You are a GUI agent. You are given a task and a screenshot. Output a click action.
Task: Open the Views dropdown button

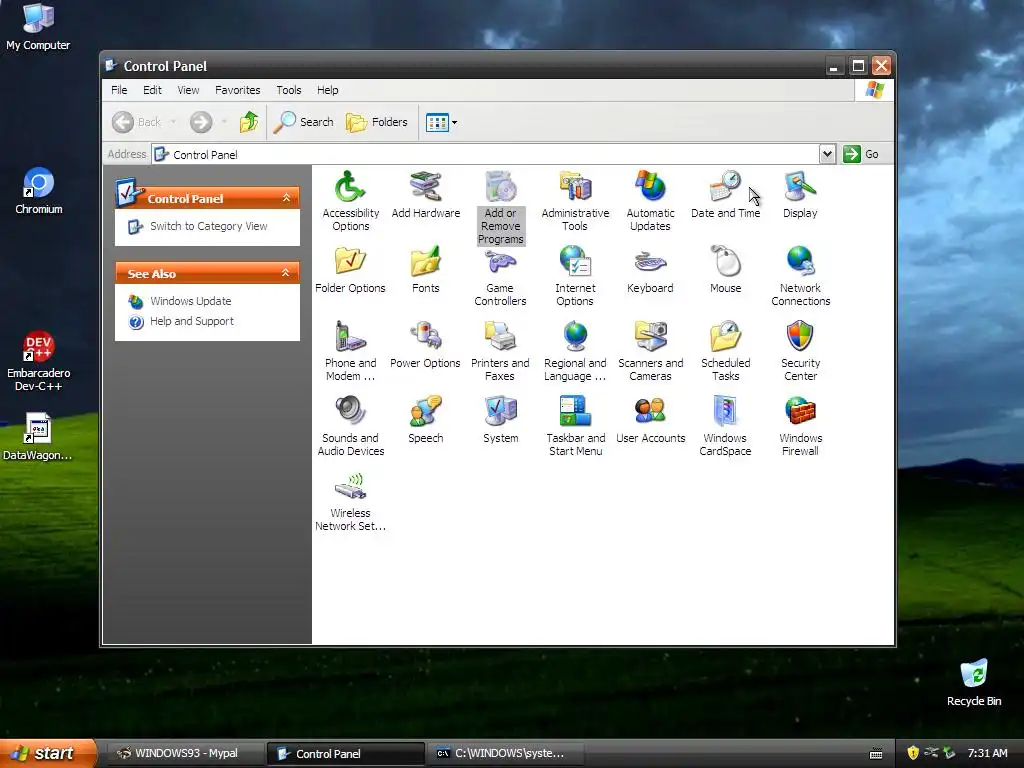(441, 122)
